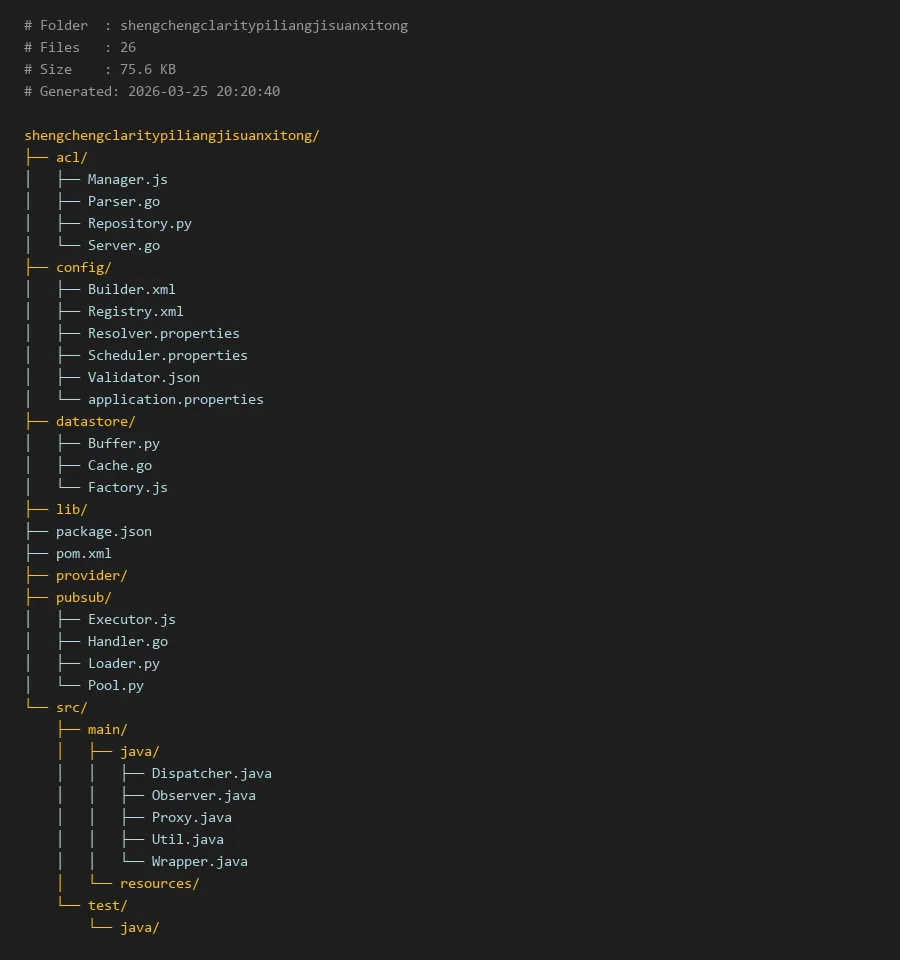Open the Cache.go file
Viewport: 900px width, 960px height.
119,466
